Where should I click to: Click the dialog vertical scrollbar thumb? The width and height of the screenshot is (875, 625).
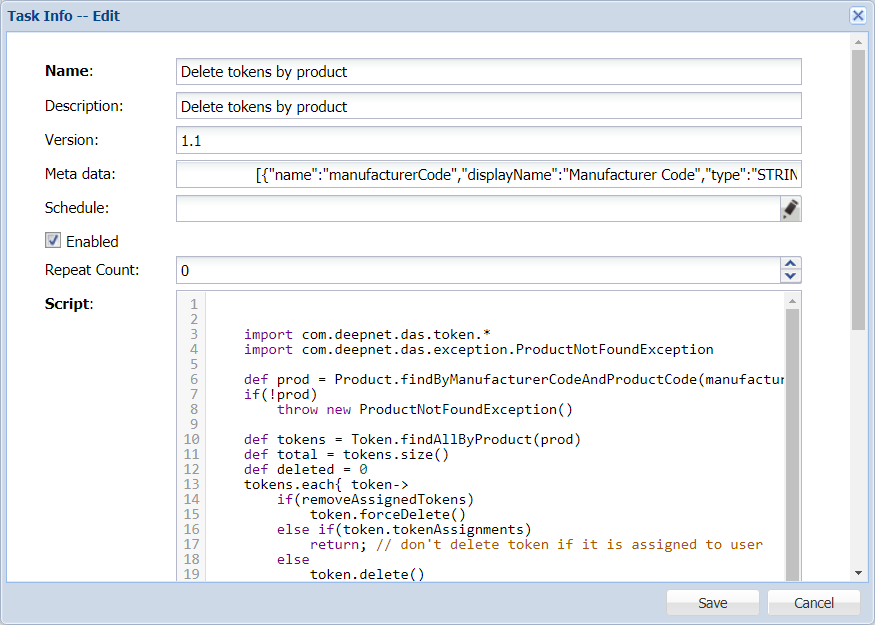858,190
